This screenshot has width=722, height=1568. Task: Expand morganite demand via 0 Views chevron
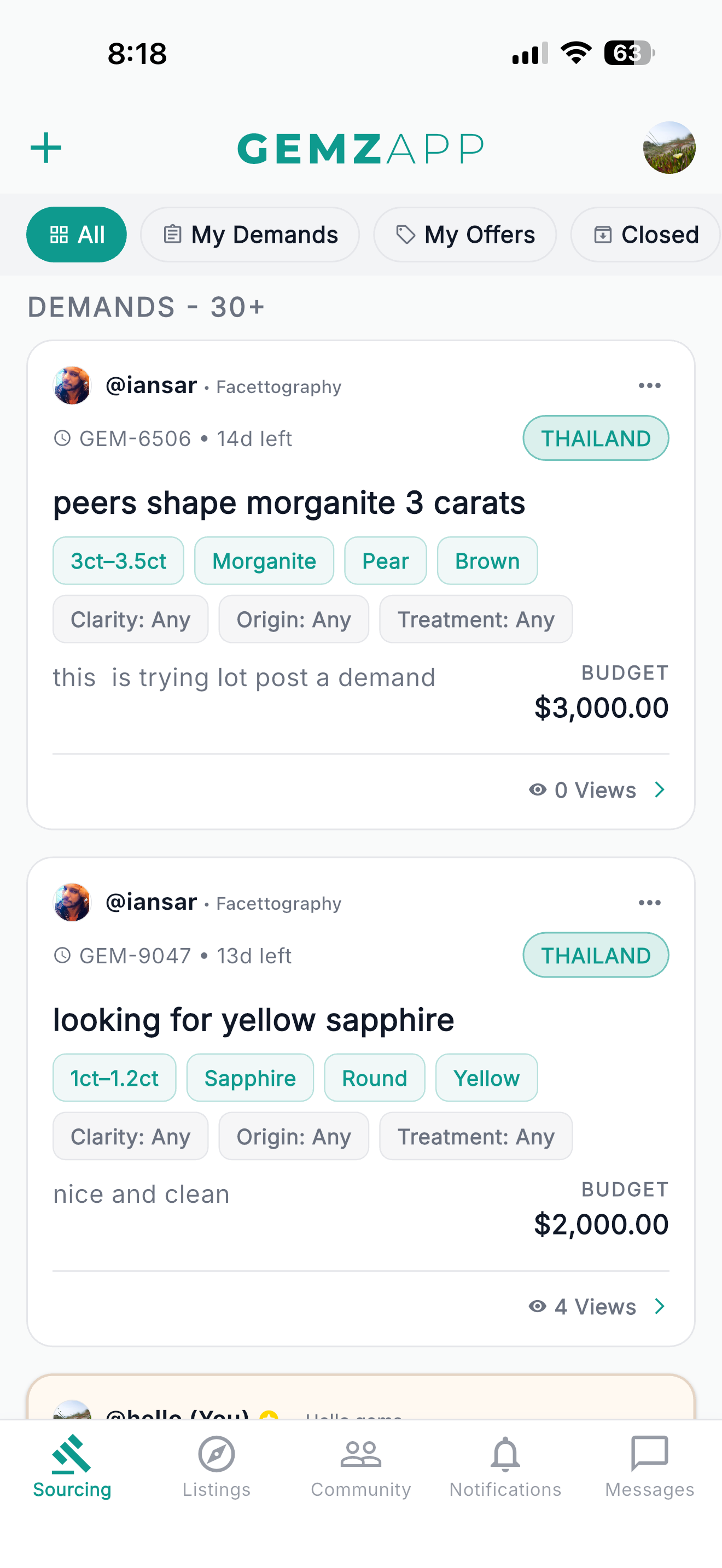[x=660, y=789]
